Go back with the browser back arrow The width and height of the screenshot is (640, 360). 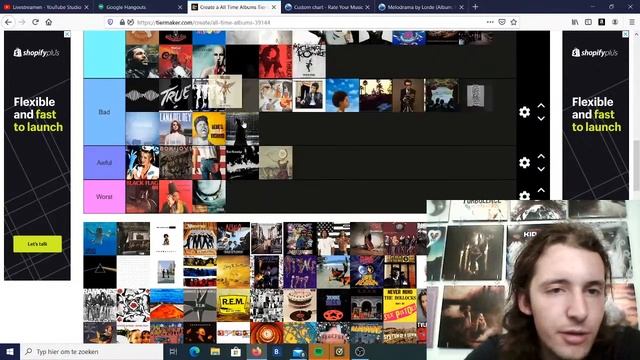[x=8, y=22]
